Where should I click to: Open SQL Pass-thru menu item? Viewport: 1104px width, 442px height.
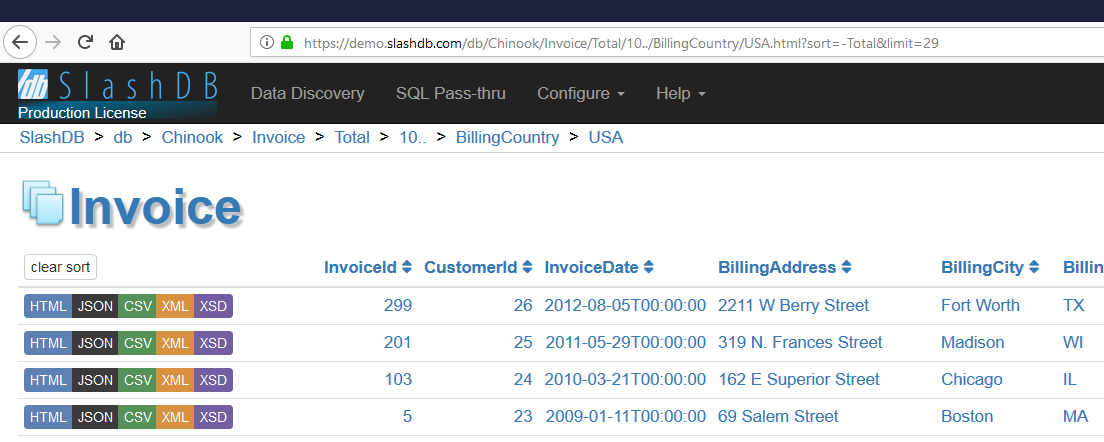451,94
